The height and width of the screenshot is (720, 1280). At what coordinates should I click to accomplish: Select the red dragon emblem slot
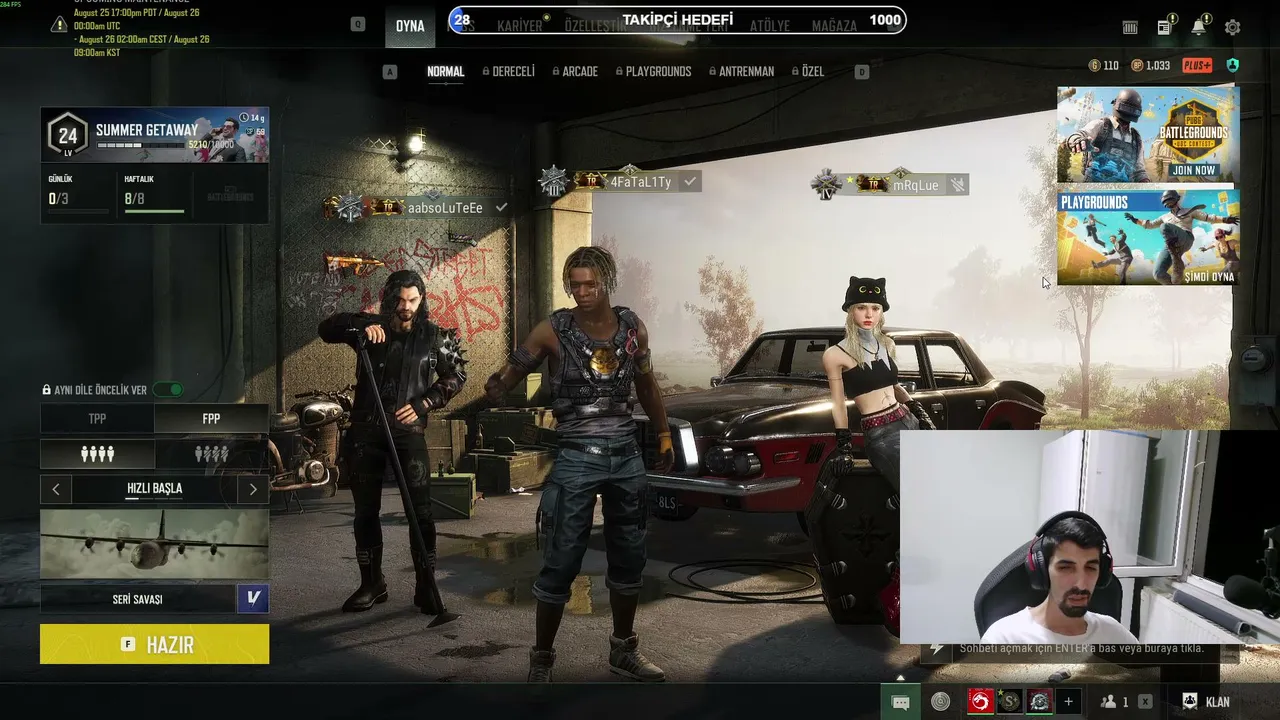[x=980, y=702]
